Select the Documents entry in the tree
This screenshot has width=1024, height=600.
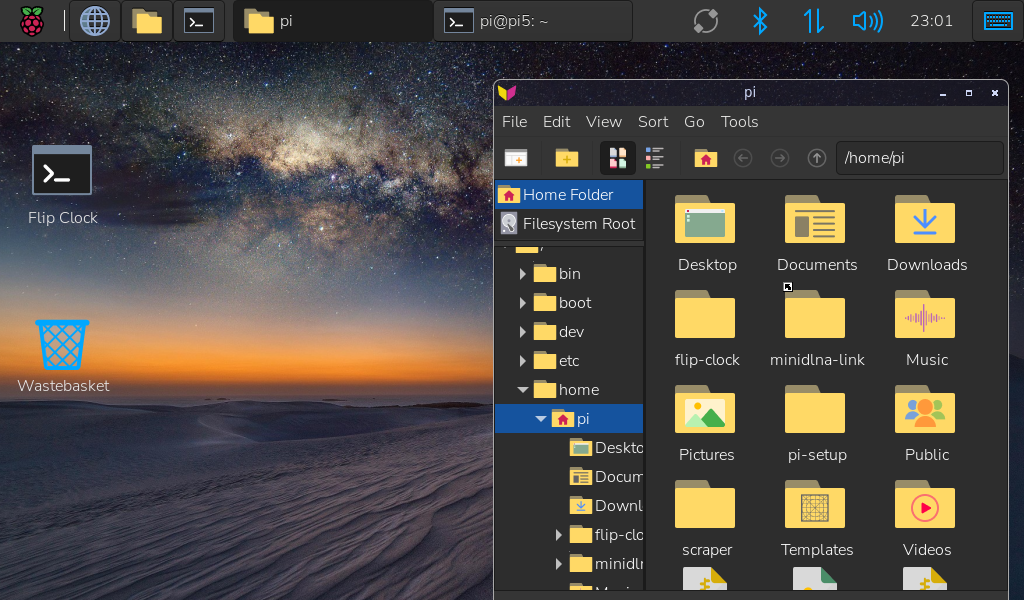tap(606, 477)
